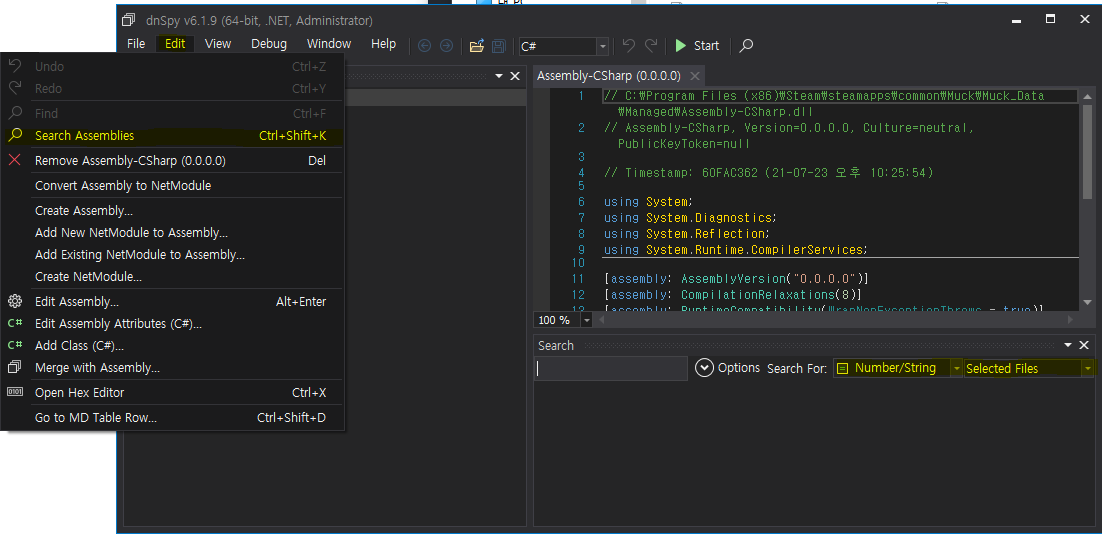Image resolution: width=1102 pixels, height=535 pixels.
Task: Close the Search panel
Action: (x=1084, y=345)
